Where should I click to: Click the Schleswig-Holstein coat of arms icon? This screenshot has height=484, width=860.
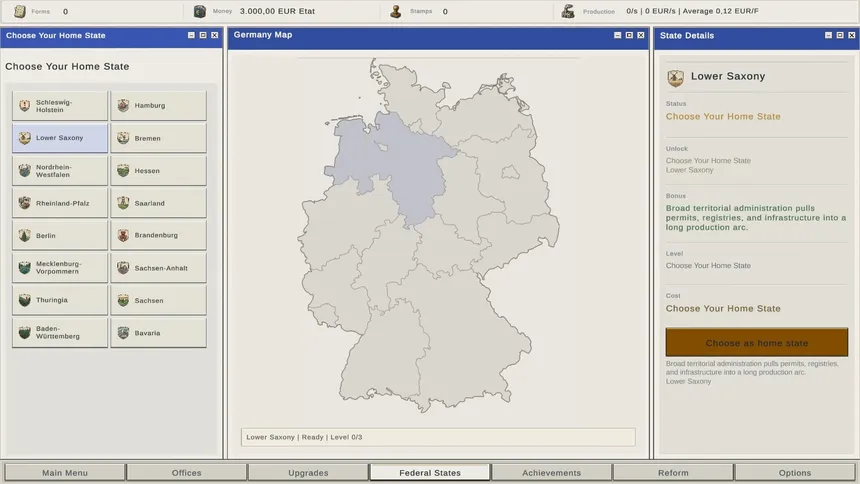click(25, 105)
